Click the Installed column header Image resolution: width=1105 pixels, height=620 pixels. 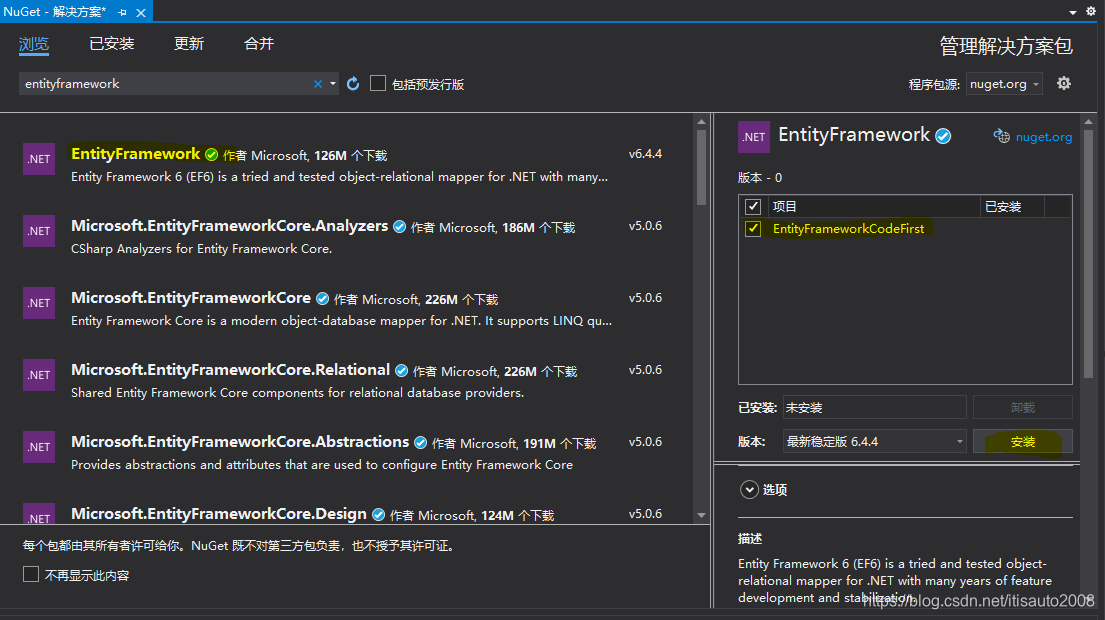(1012, 206)
